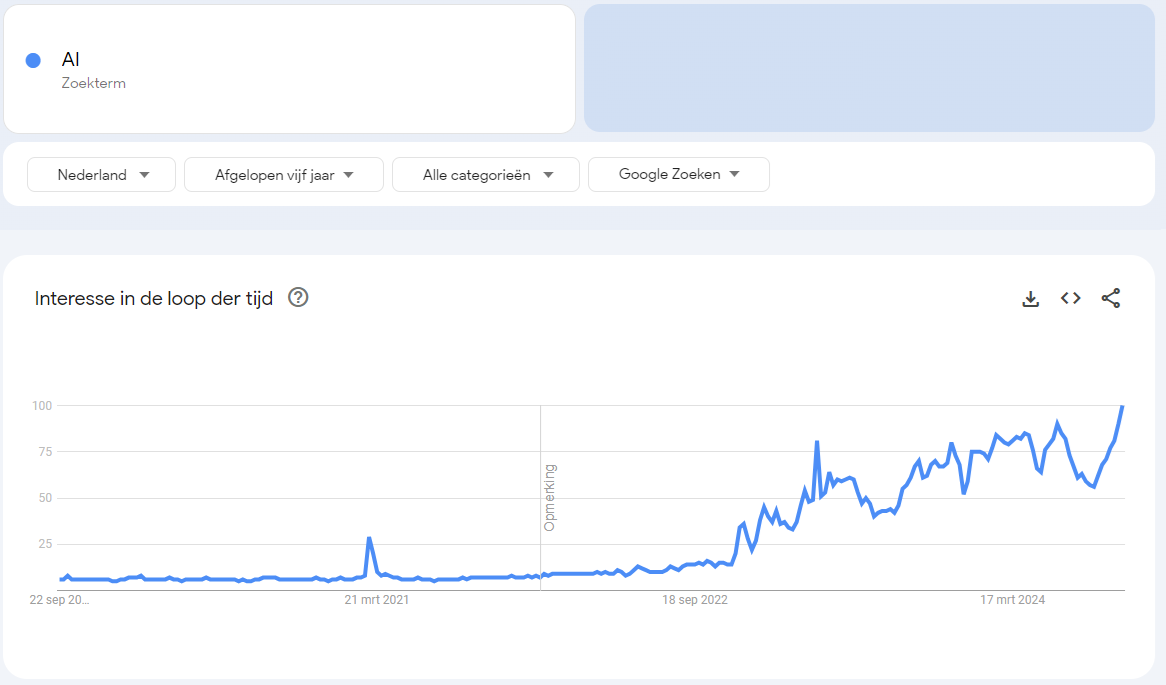The image size is (1166, 685).
Task: Download the interest over time chart data
Action: coord(1031,298)
